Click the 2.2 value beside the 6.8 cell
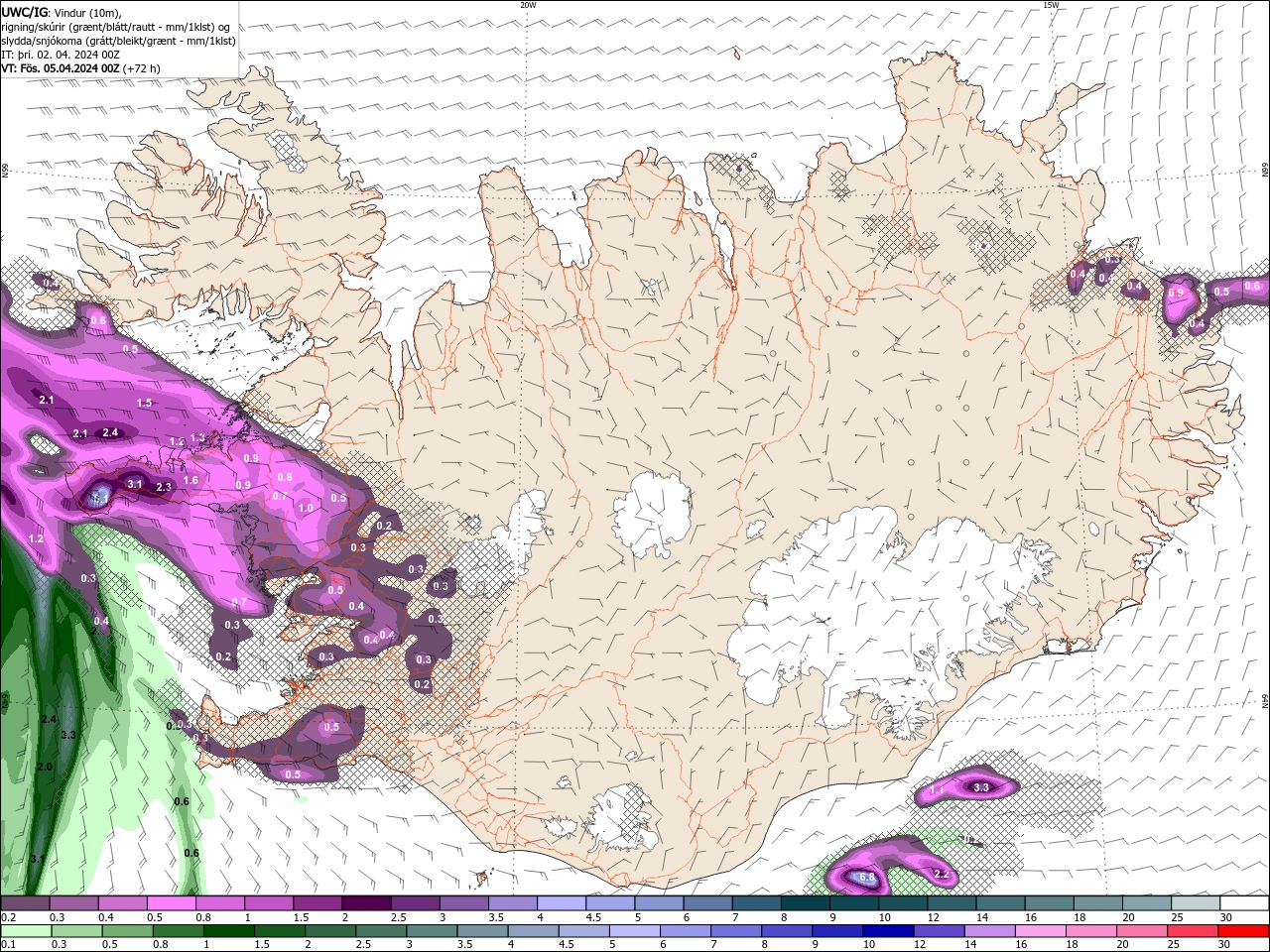 click(942, 874)
